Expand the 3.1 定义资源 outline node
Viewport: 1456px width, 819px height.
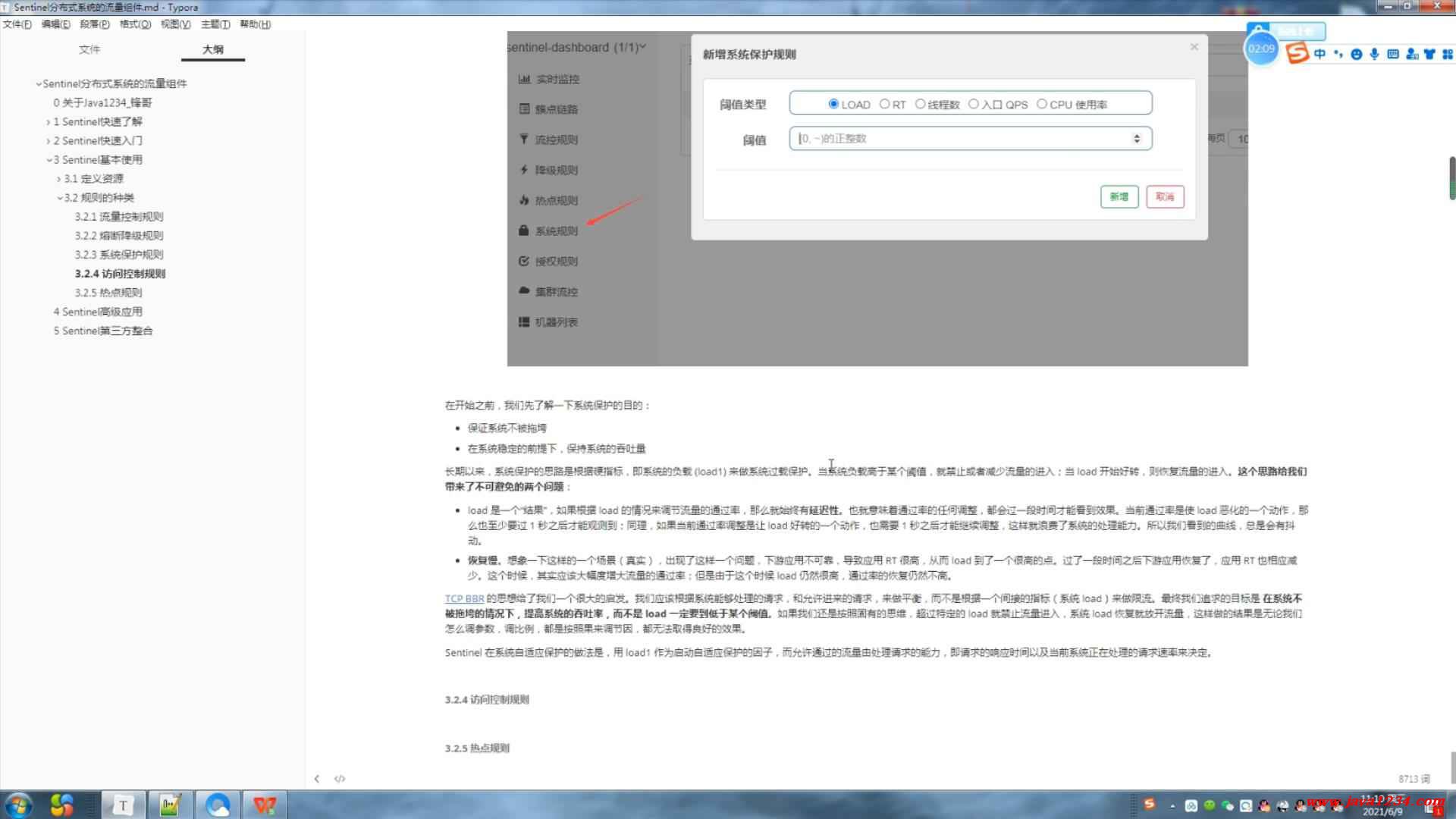[x=59, y=179]
